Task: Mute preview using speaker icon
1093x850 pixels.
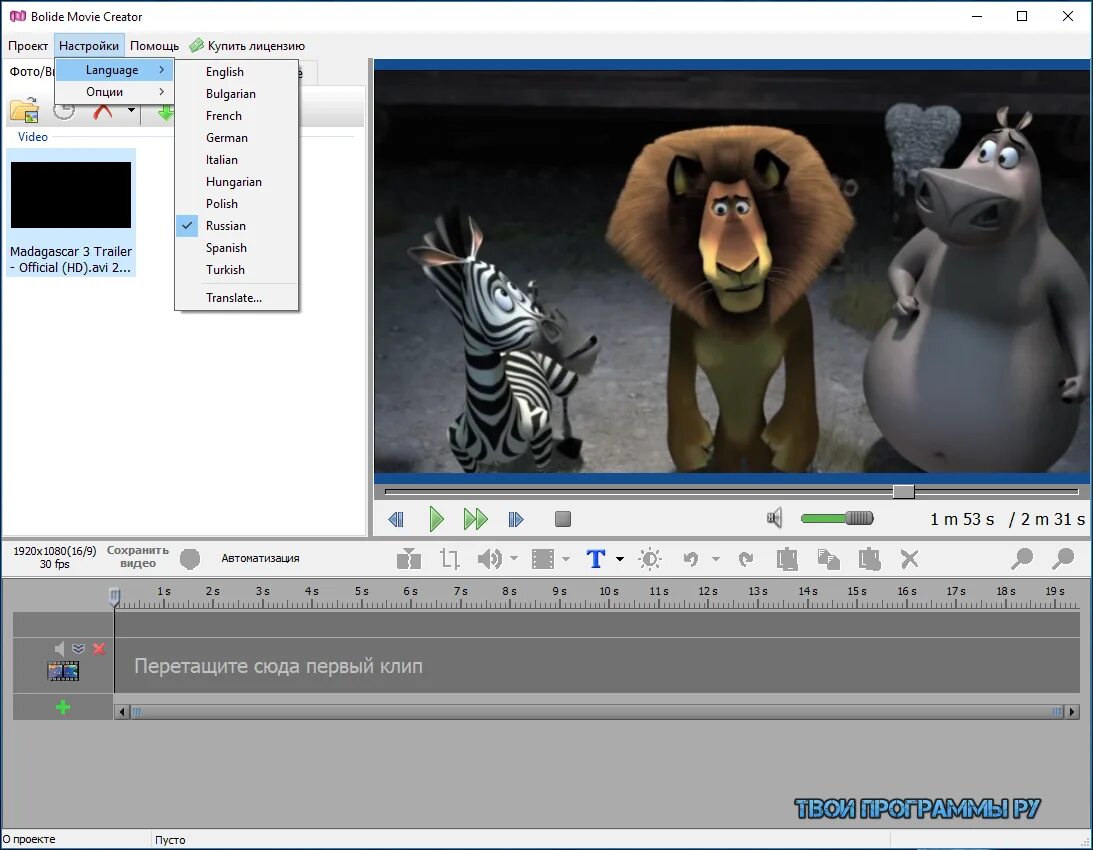Action: (774, 518)
